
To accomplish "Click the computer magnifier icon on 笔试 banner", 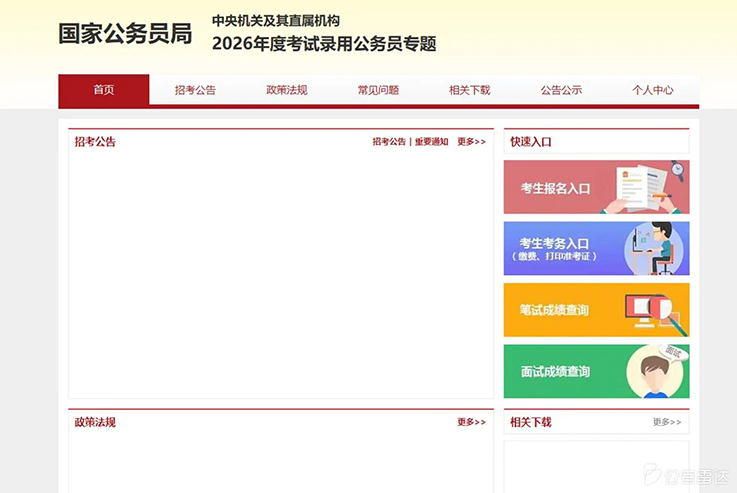I will pos(653,311).
